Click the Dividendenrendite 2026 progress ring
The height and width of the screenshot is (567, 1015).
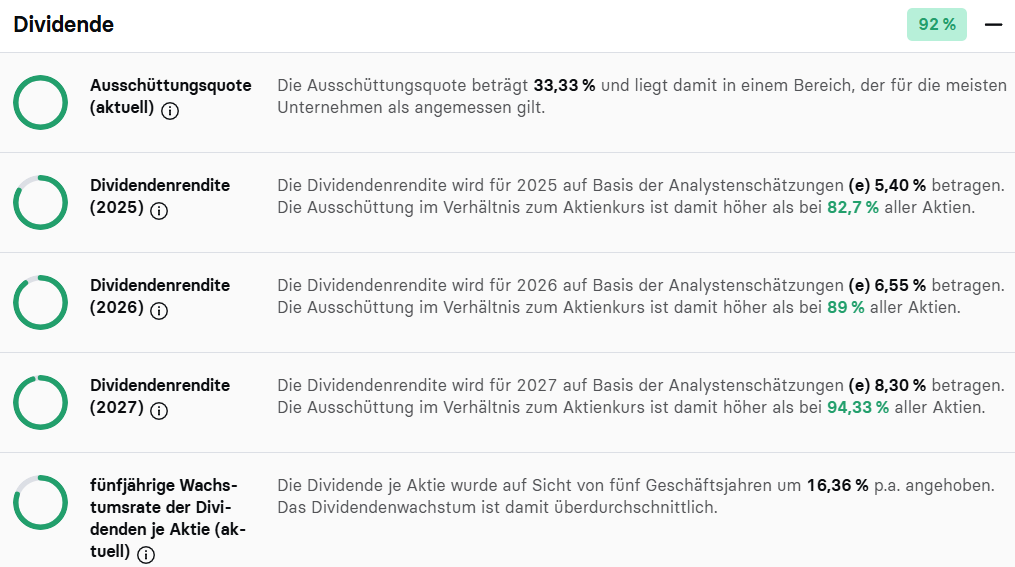[40, 302]
